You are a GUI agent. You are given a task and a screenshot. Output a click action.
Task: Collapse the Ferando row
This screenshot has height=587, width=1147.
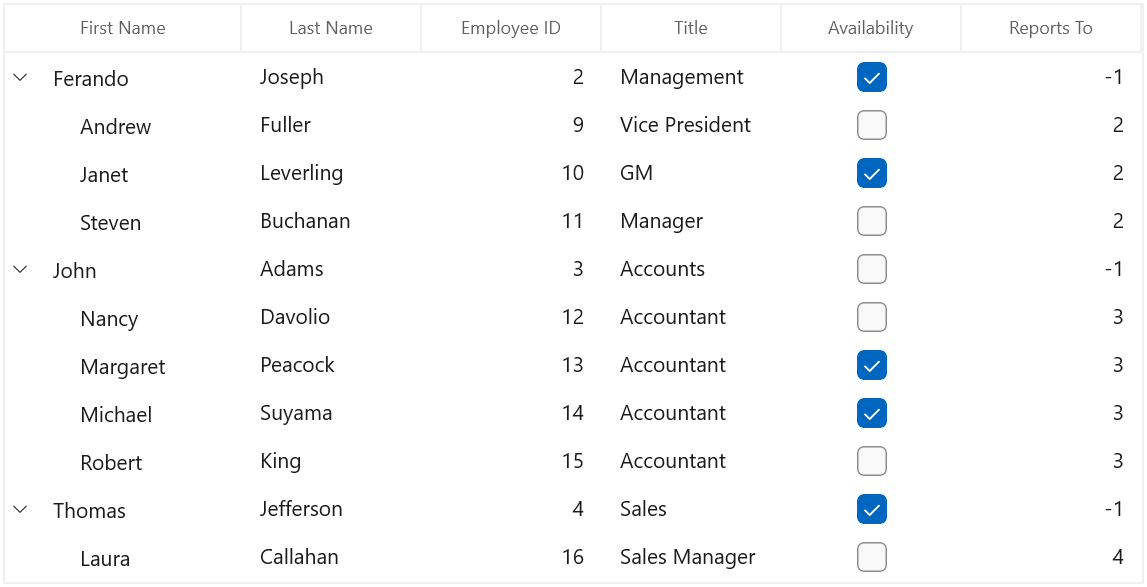point(20,77)
